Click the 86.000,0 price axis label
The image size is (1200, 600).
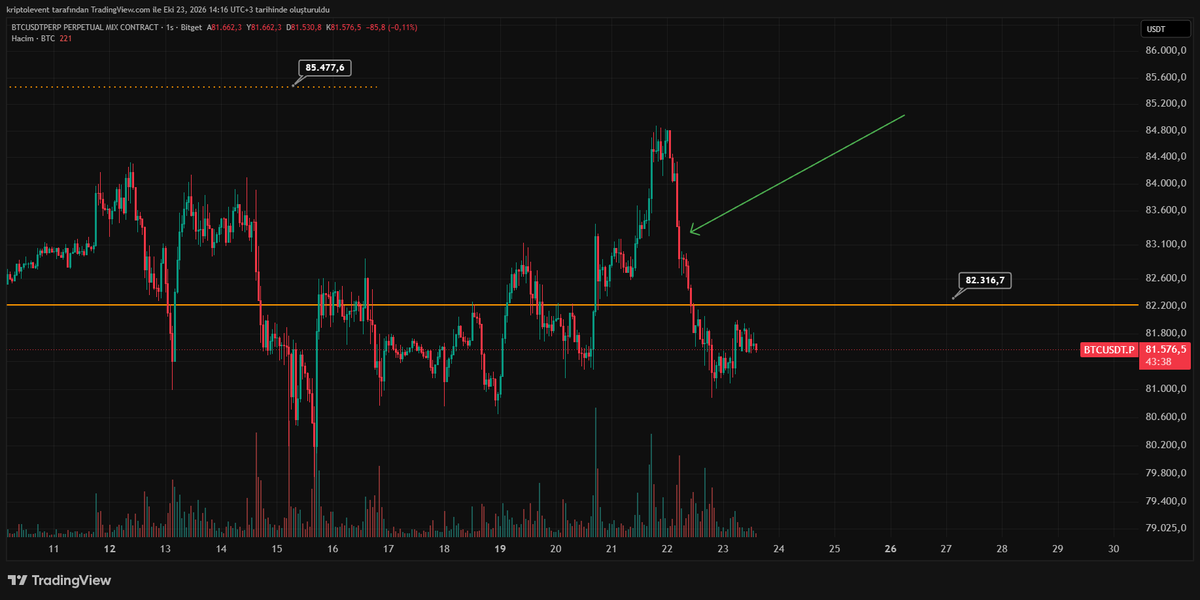[1166, 50]
